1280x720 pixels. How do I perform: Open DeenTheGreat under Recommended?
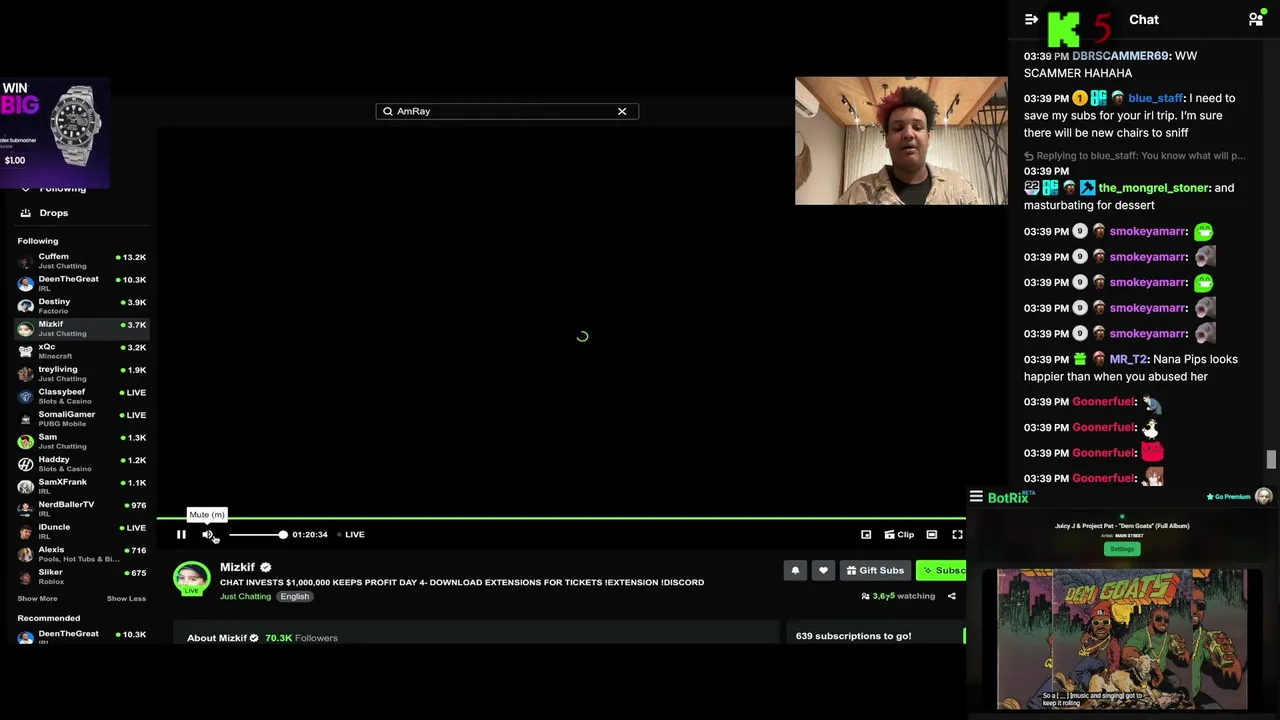(x=82, y=636)
